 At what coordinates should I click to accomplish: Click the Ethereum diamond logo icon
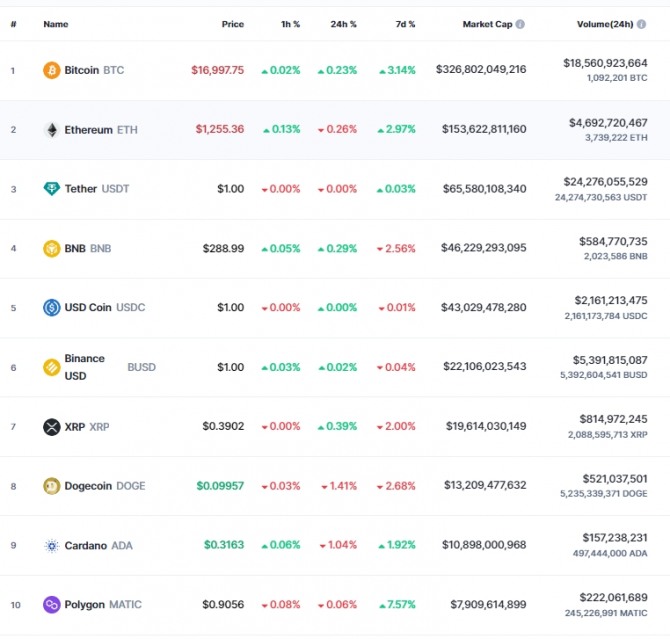[52, 130]
